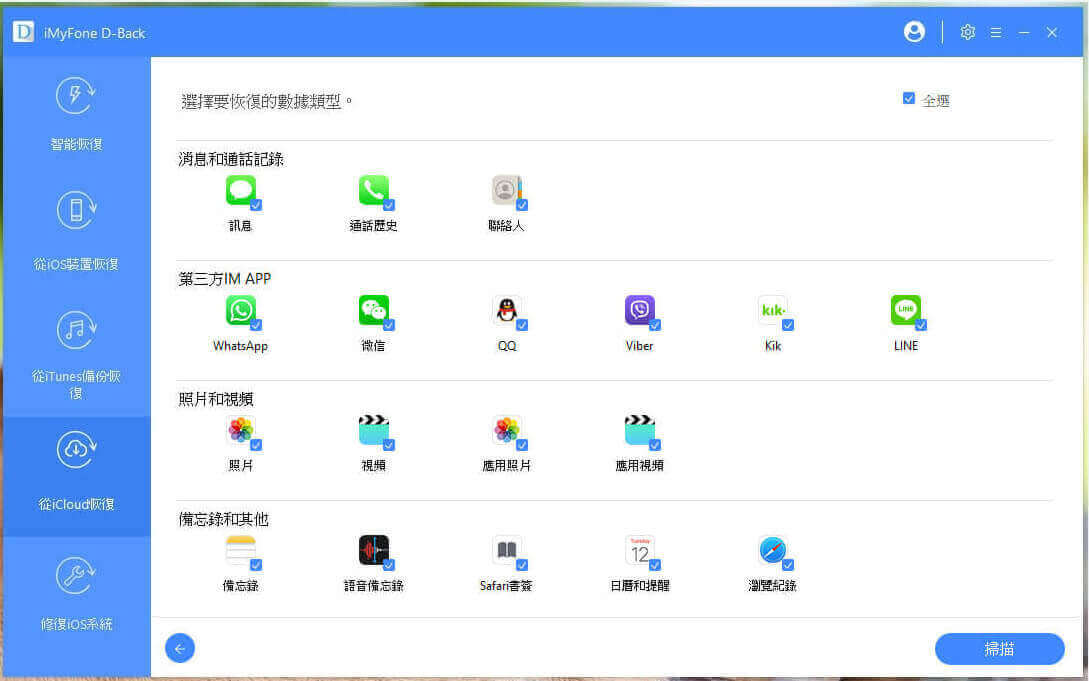Screen dimensions: 1089x681
Task: Open the hamburger menu in title bar
Action: [x=996, y=32]
